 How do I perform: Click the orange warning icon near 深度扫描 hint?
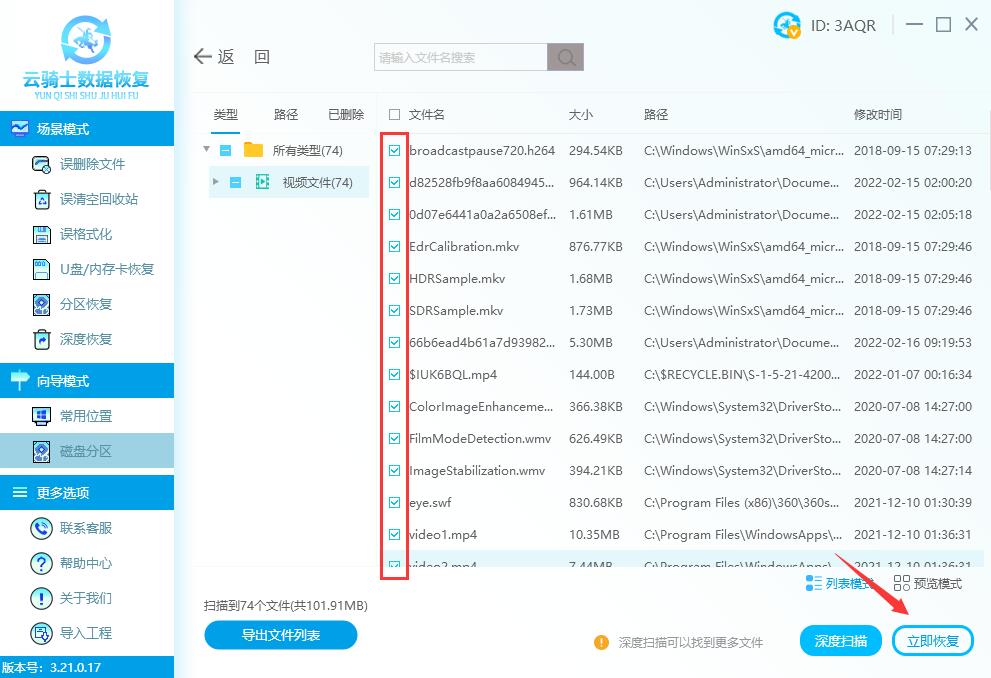[x=601, y=643]
